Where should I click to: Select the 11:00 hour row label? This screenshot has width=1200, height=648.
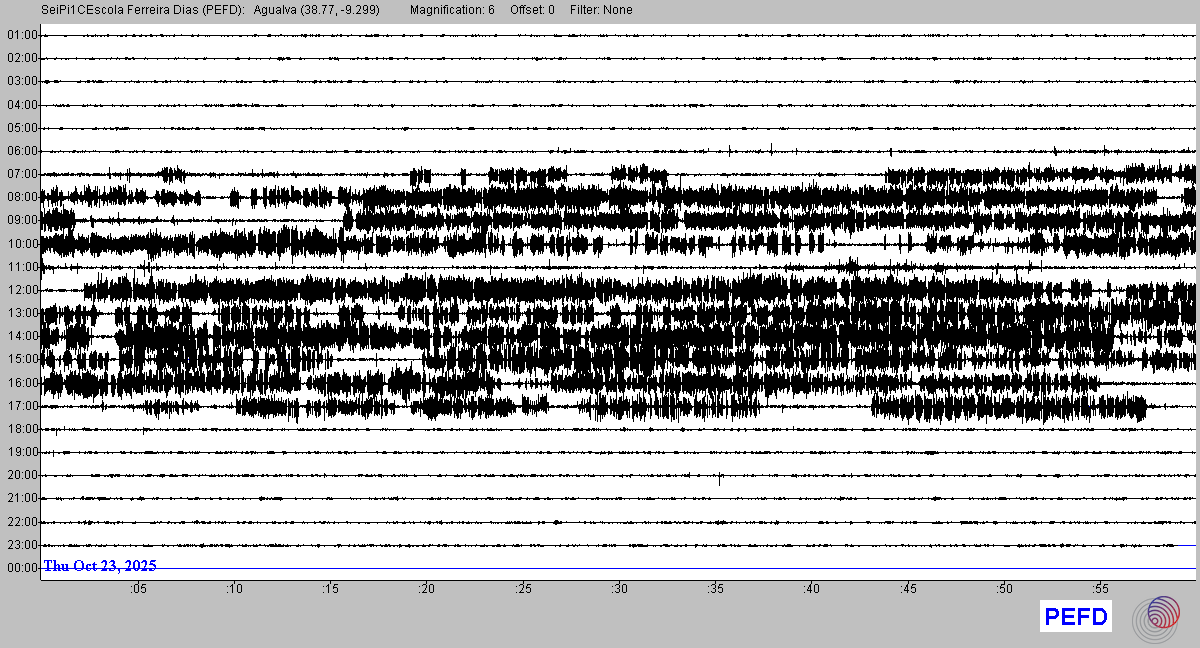point(21,267)
